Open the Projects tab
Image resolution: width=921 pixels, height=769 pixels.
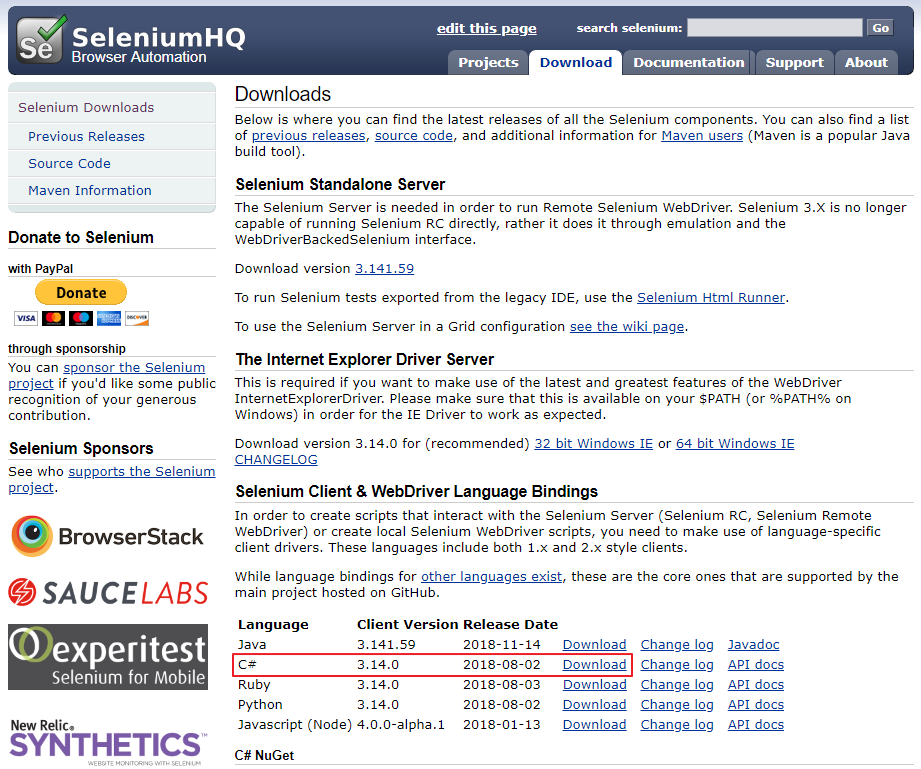487,62
